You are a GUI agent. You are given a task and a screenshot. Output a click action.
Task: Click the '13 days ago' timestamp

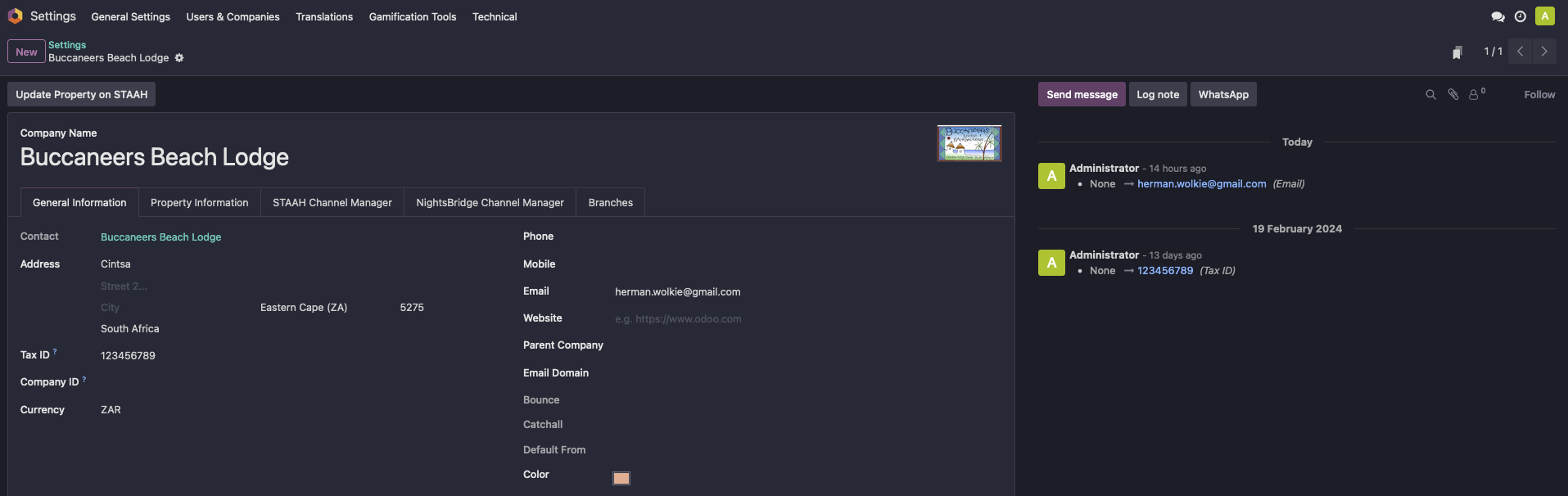(x=1175, y=255)
